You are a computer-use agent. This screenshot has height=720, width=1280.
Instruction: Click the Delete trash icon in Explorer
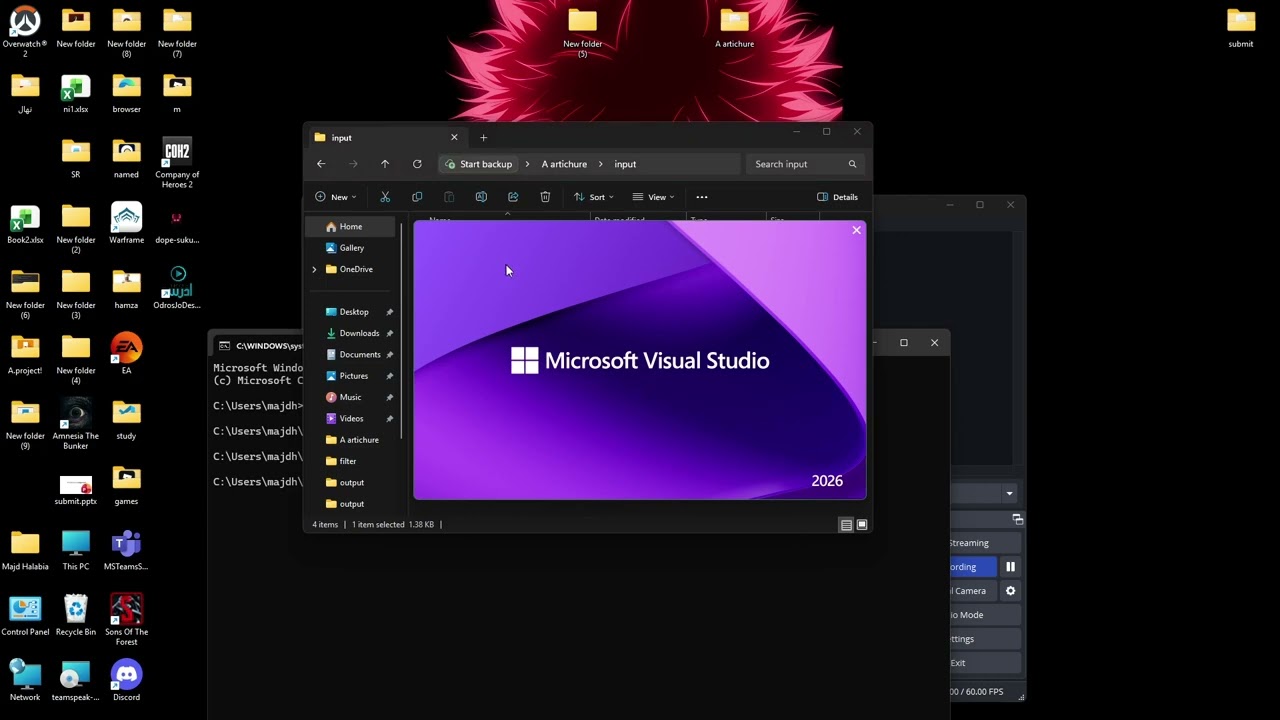545,197
